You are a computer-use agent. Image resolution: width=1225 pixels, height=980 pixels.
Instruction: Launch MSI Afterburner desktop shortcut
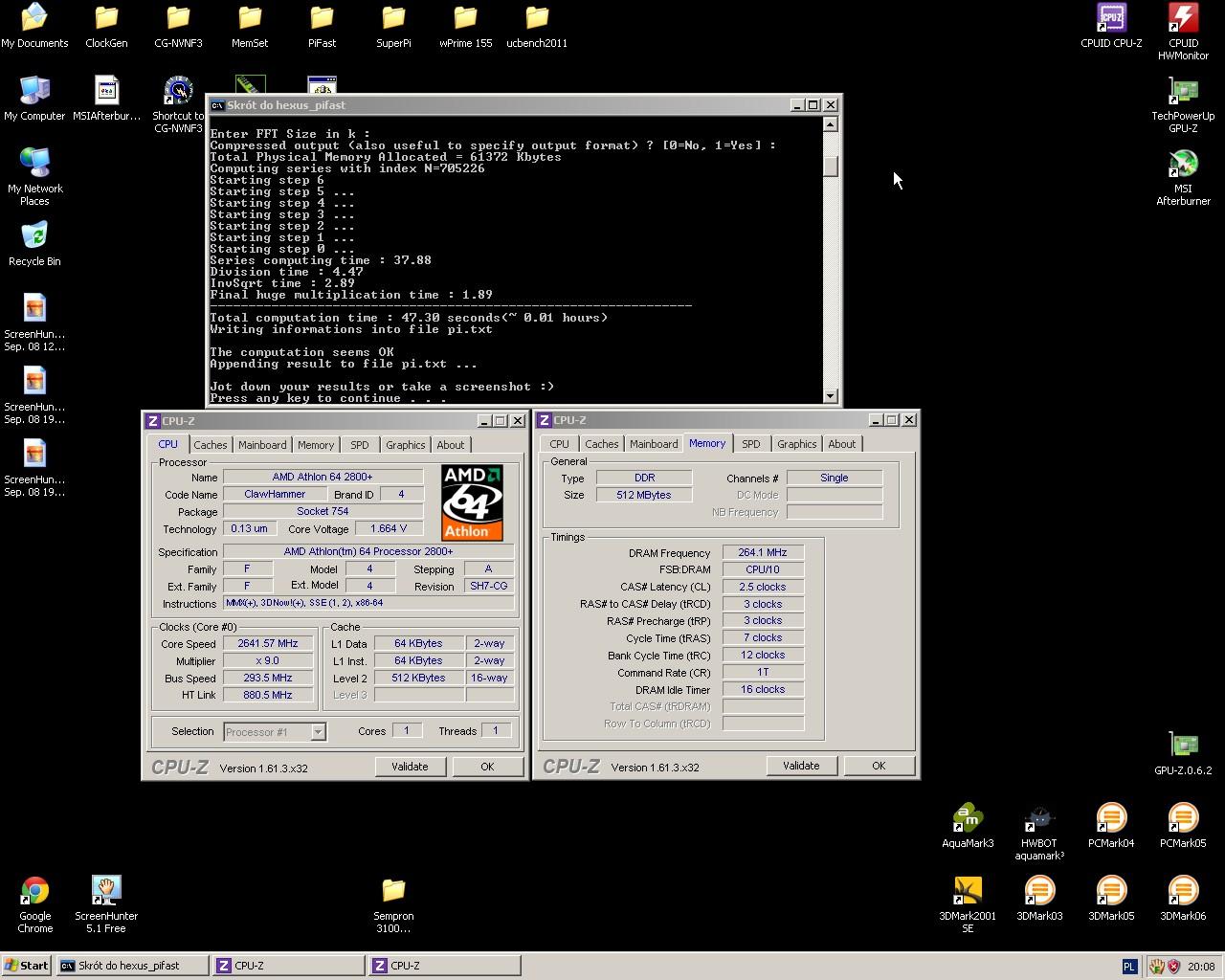click(1183, 176)
